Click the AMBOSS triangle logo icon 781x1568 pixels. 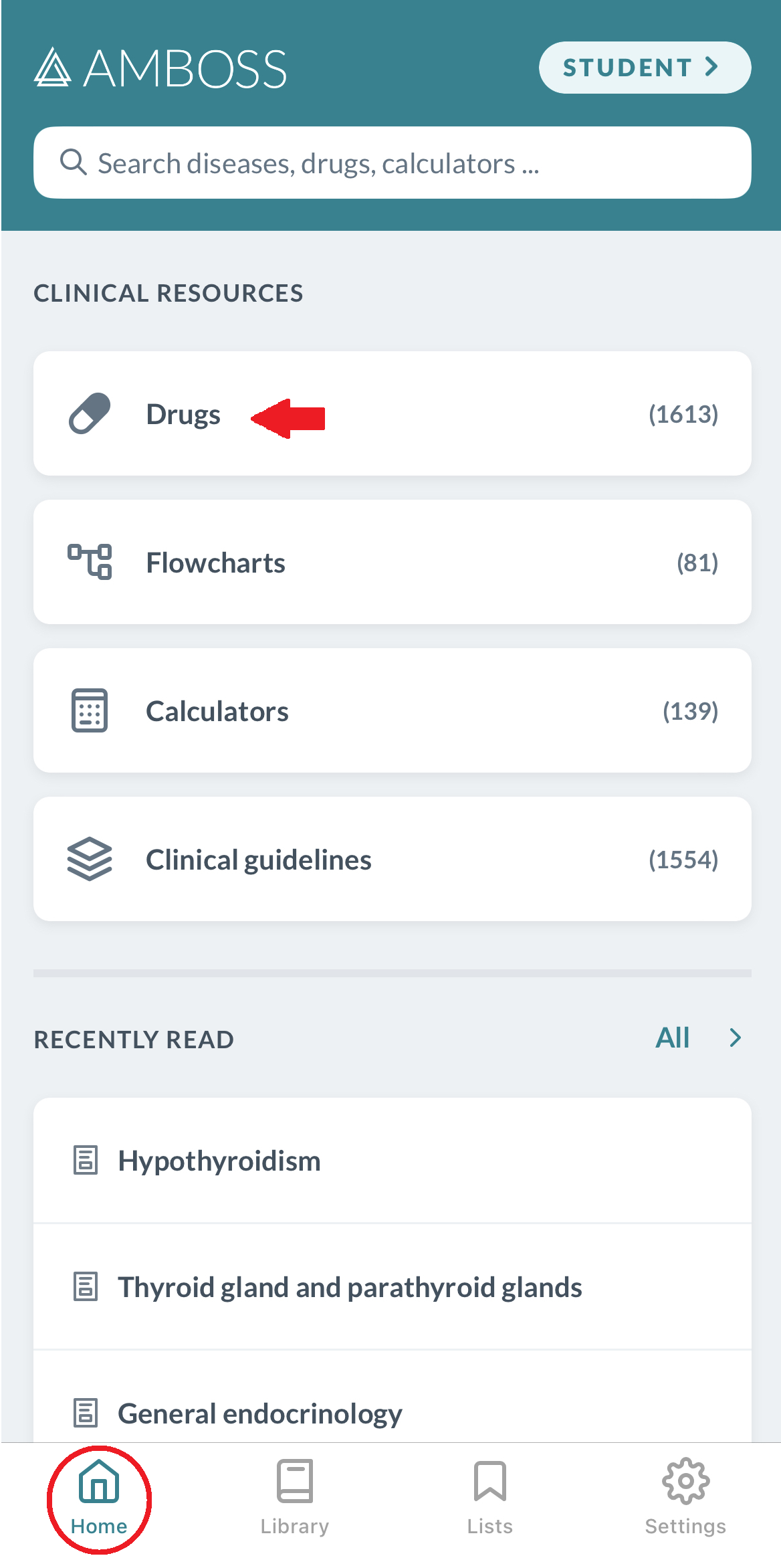pos(52,68)
